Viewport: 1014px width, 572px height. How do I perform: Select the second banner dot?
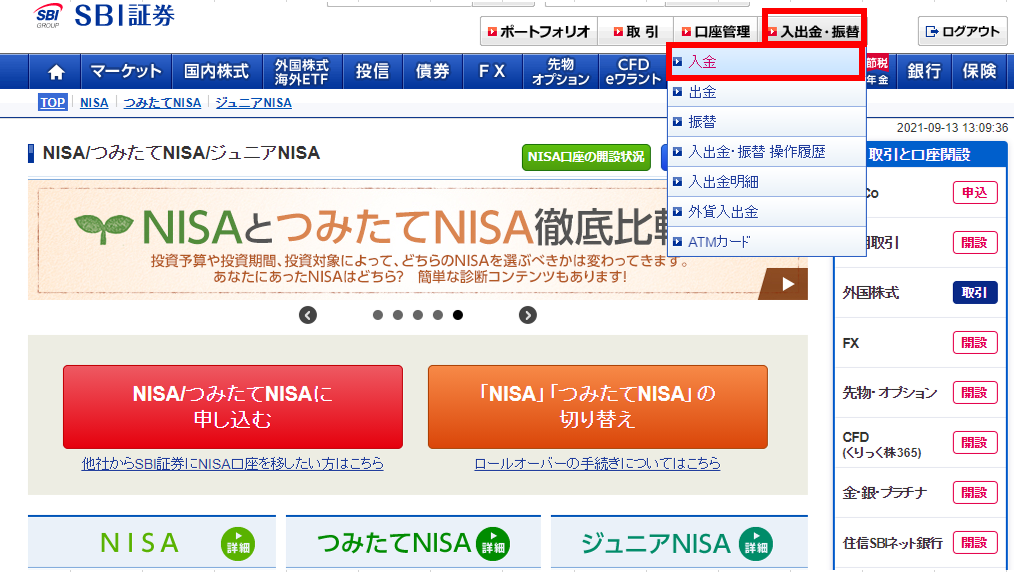pos(398,315)
